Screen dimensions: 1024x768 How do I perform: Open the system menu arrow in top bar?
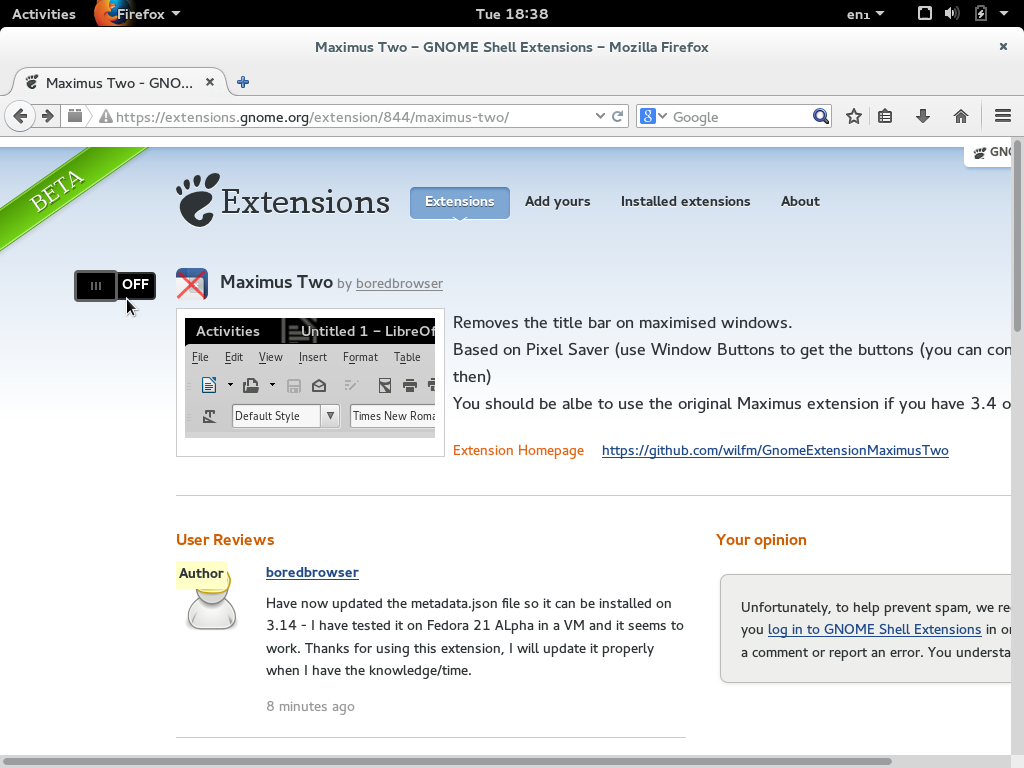point(1004,14)
